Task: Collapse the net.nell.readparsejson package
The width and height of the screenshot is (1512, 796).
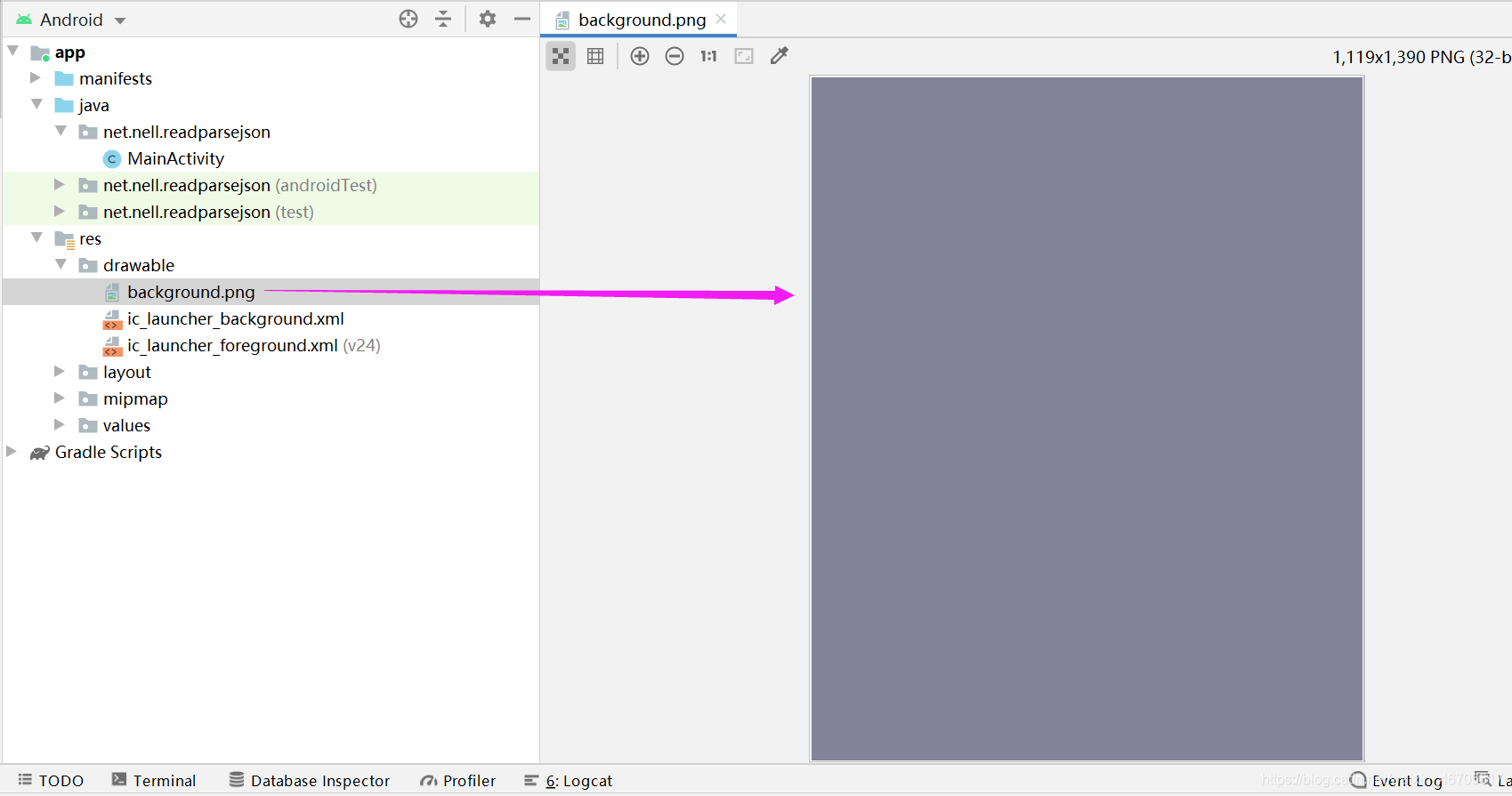Action: pos(61,131)
